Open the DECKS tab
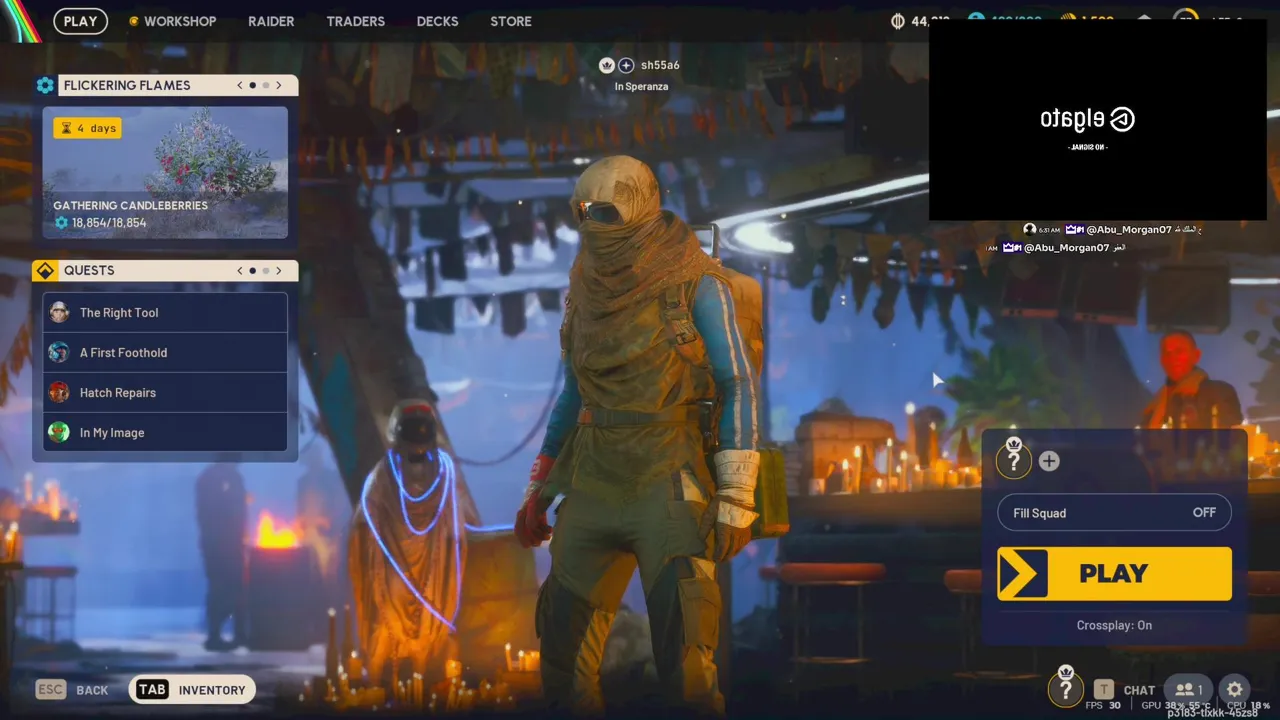Screen dimensions: 1280x720 pyautogui.click(x=437, y=21)
